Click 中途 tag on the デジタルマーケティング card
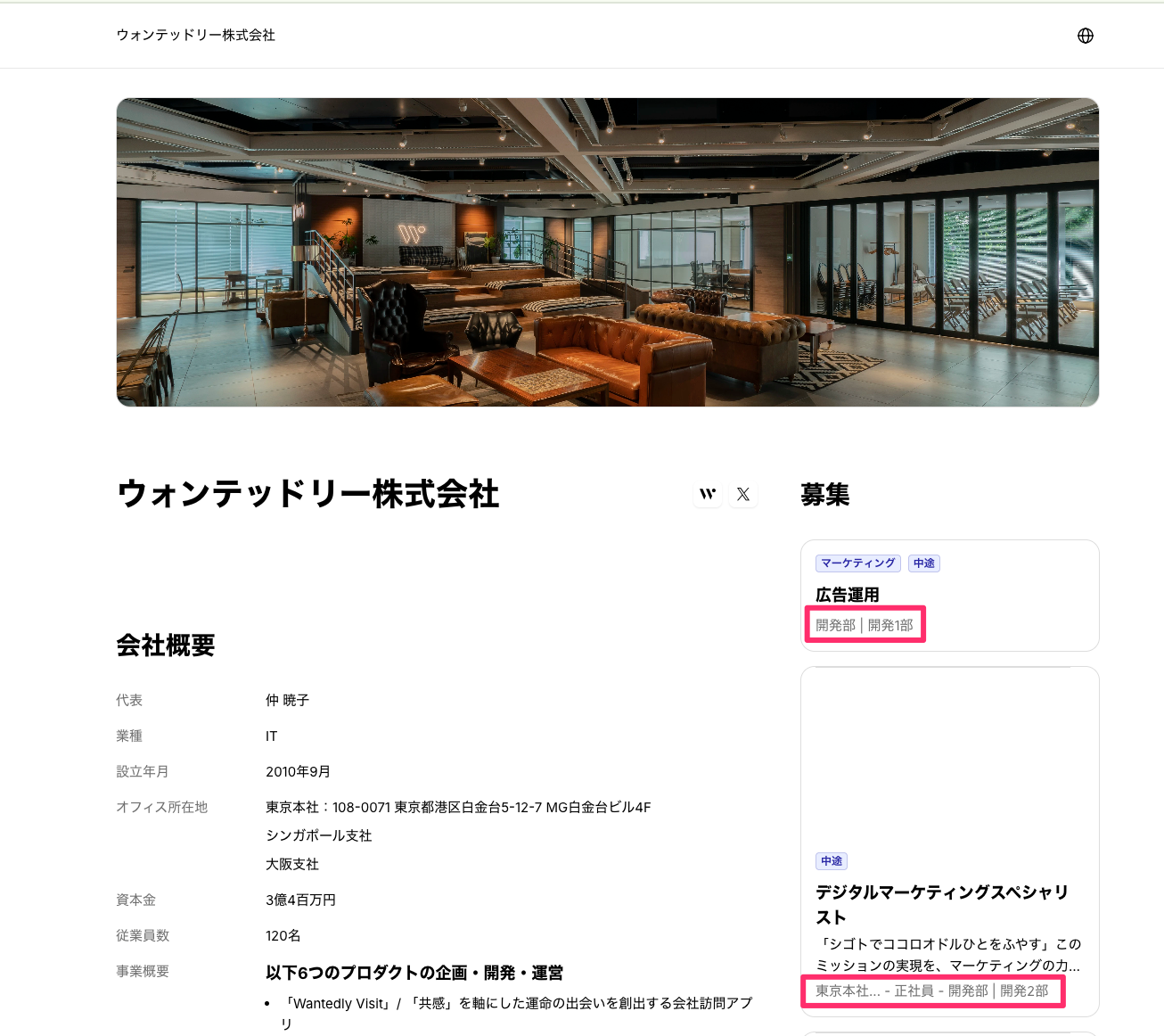Image resolution: width=1164 pixels, height=1036 pixels. tap(831, 861)
